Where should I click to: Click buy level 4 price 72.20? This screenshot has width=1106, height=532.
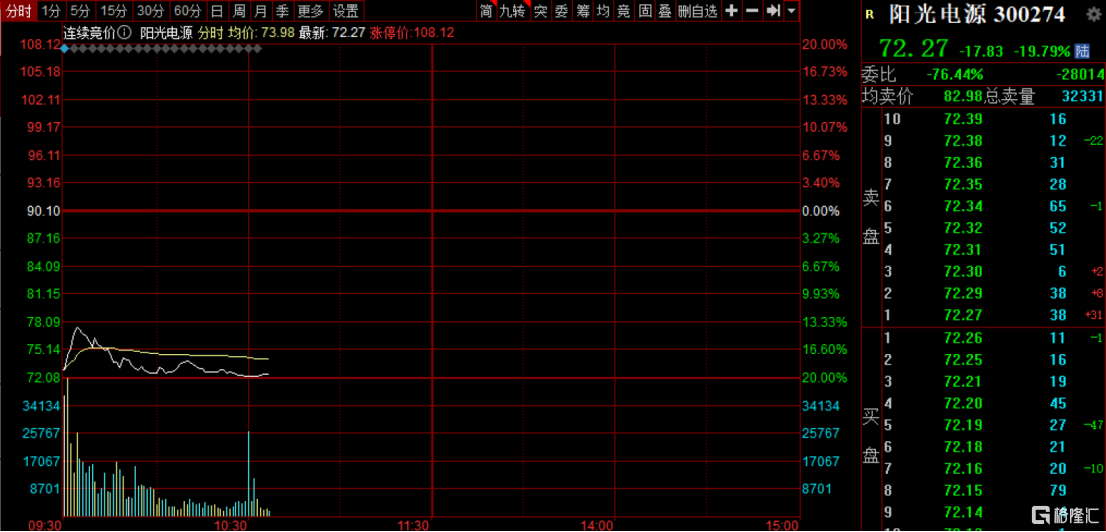click(x=964, y=403)
